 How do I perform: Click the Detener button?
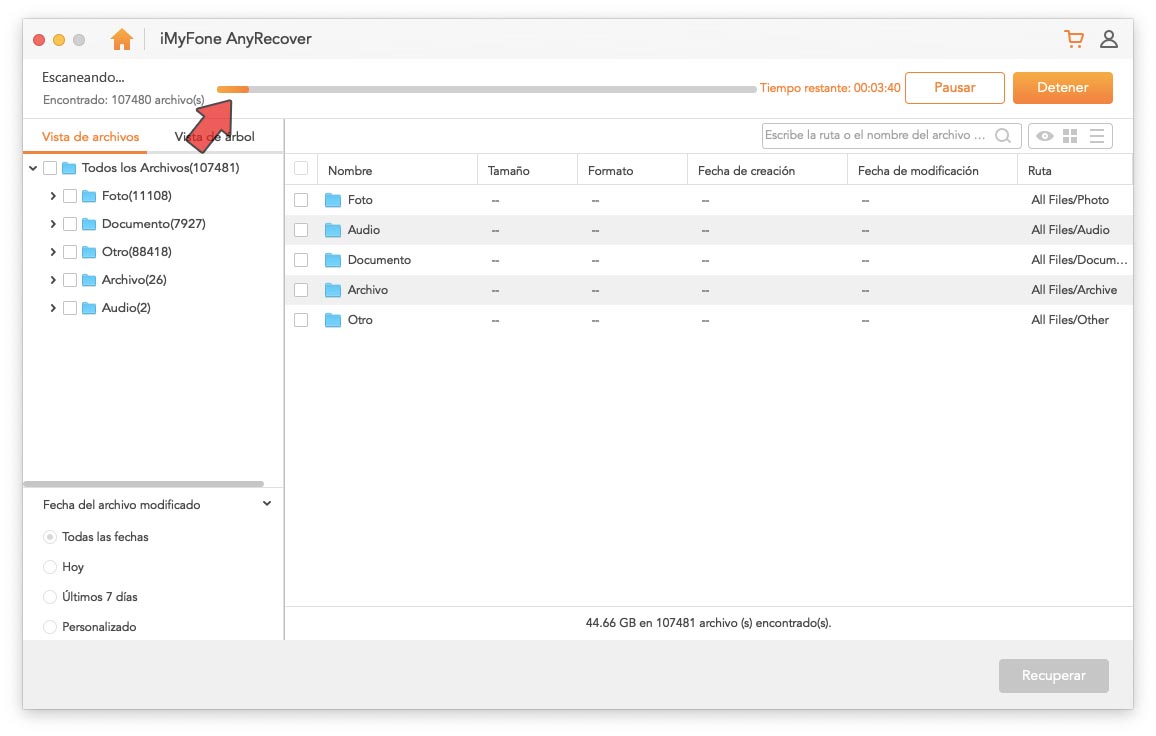(1062, 88)
